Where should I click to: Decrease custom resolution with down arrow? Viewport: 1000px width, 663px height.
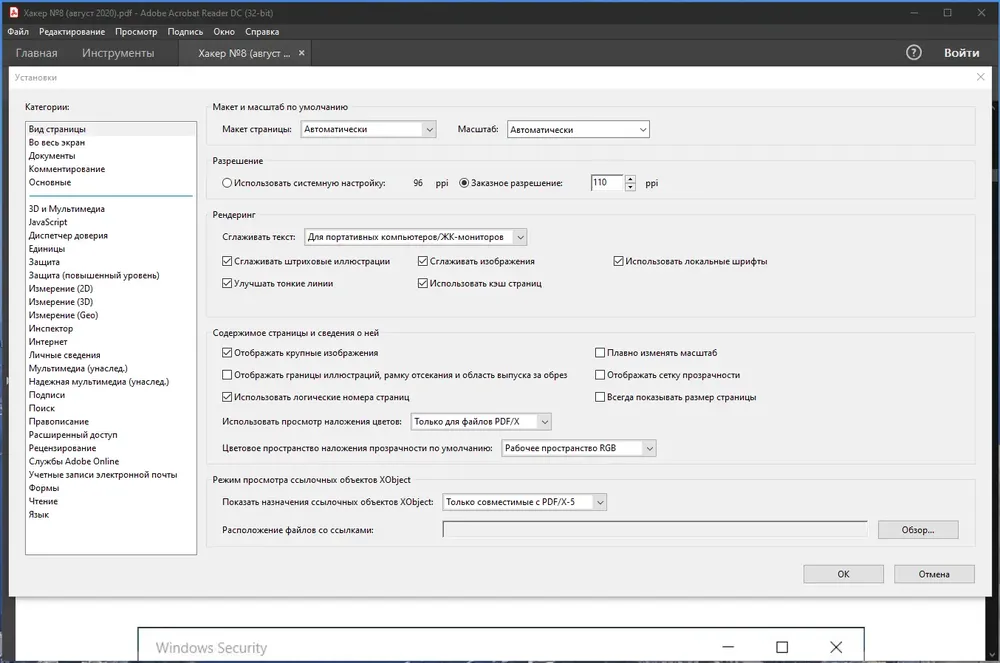pyautogui.click(x=630, y=187)
